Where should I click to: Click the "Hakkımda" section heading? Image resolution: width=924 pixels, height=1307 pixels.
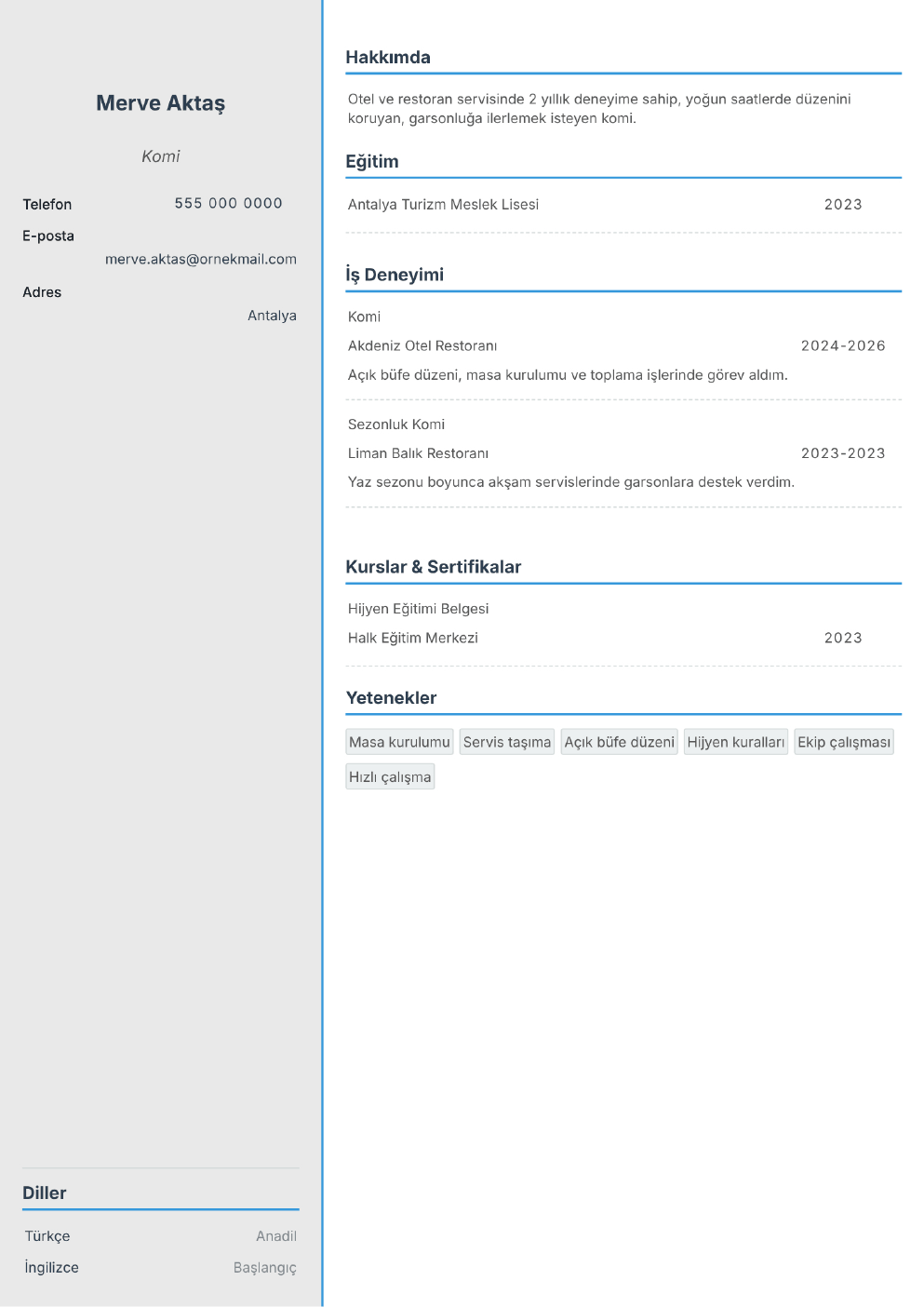[388, 58]
